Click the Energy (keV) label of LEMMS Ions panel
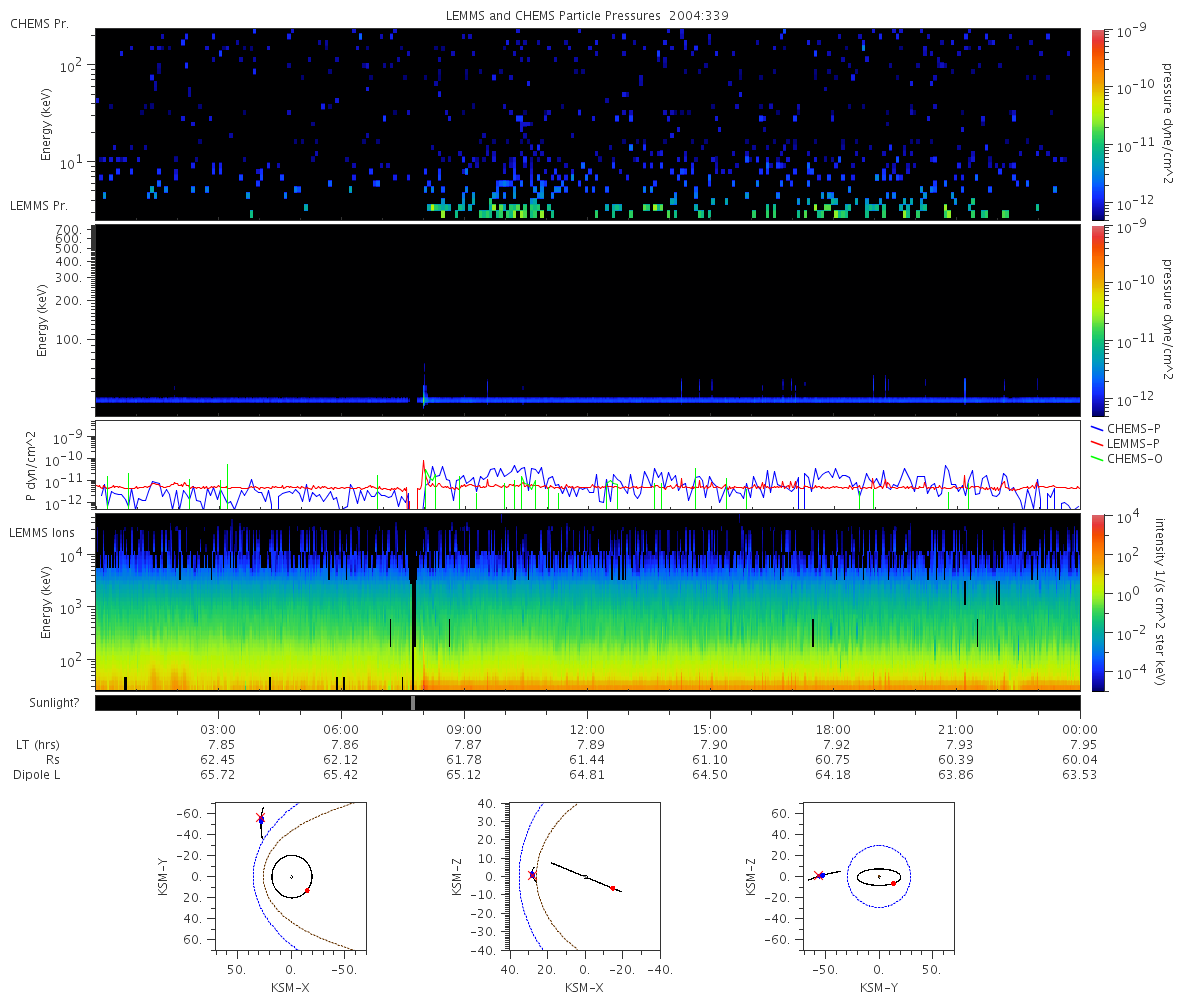Viewport: 1200px width, 1000px height. tap(46, 603)
